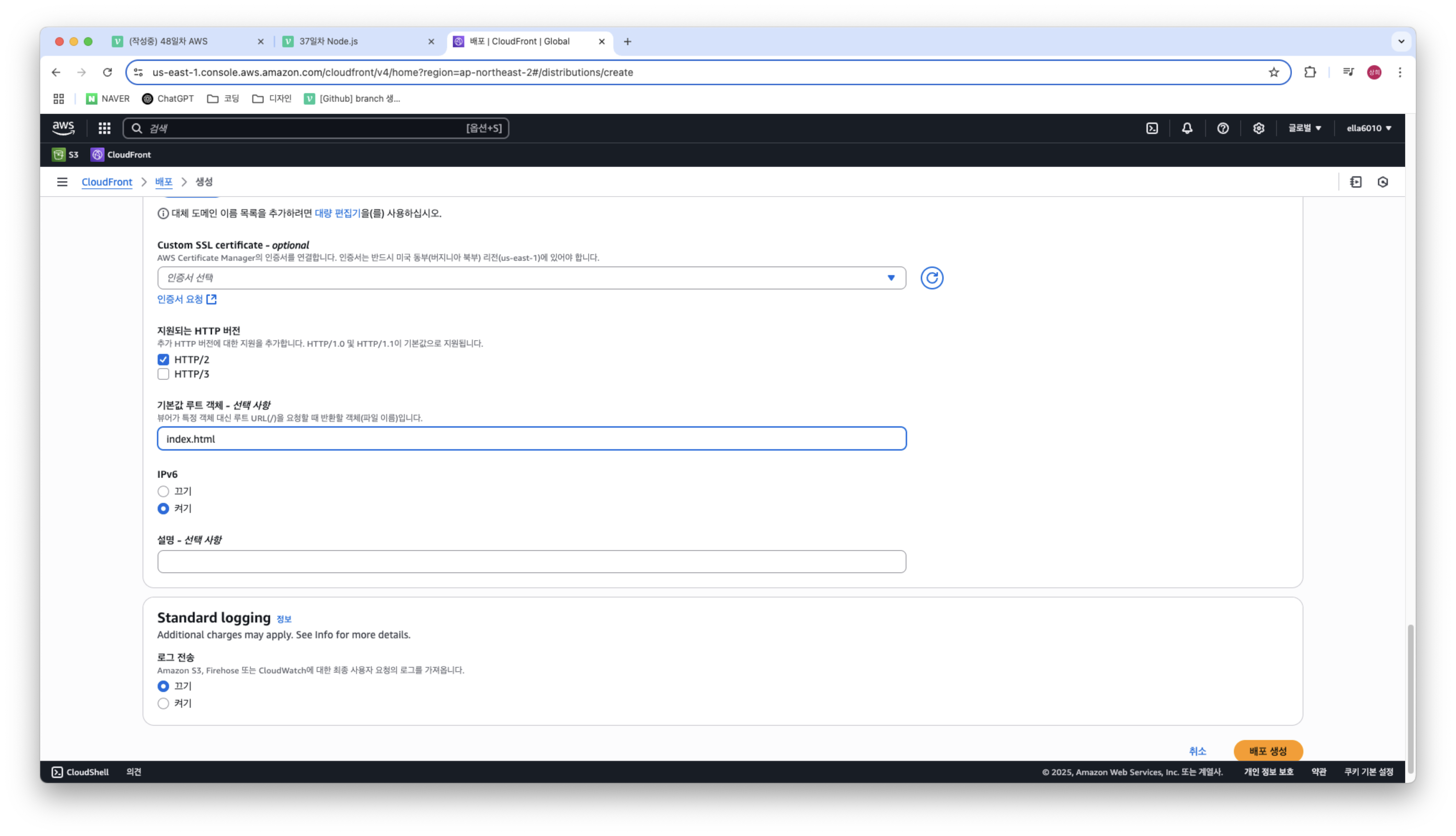The width and height of the screenshot is (1456, 836).
Task: Open Standard logging 정보 link
Action: click(284, 619)
